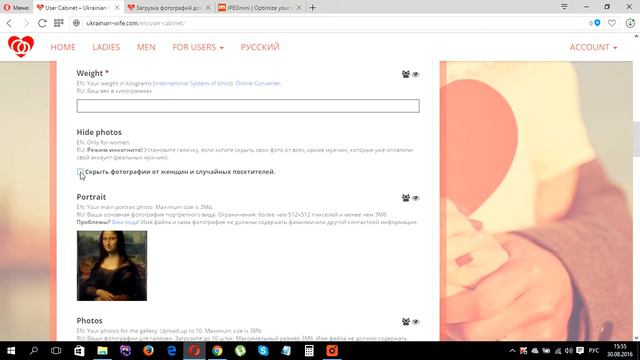Open the Вам сюда! link
The image size is (640, 360).
click(x=125, y=222)
